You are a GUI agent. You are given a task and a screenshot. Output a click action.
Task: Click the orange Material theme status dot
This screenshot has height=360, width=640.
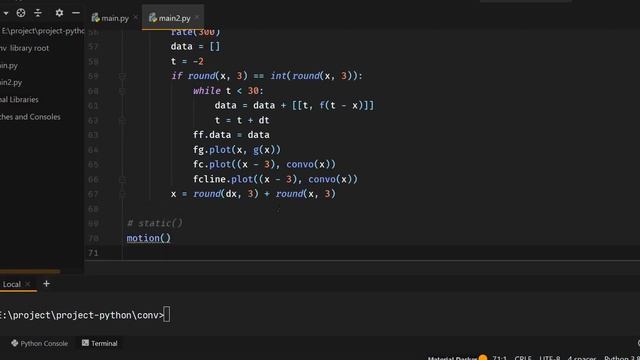483,358
